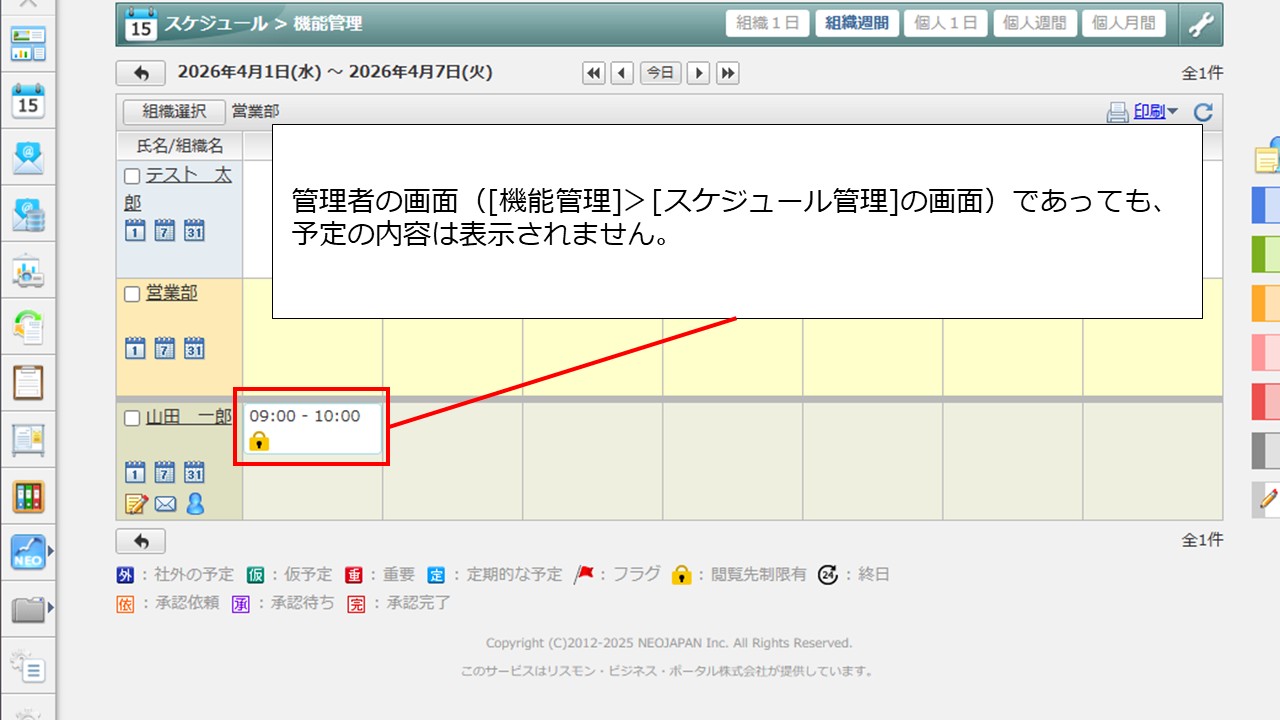Click the 今日 button
Image resolution: width=1280 pixels, height=720 pixels.
(660, 73)
